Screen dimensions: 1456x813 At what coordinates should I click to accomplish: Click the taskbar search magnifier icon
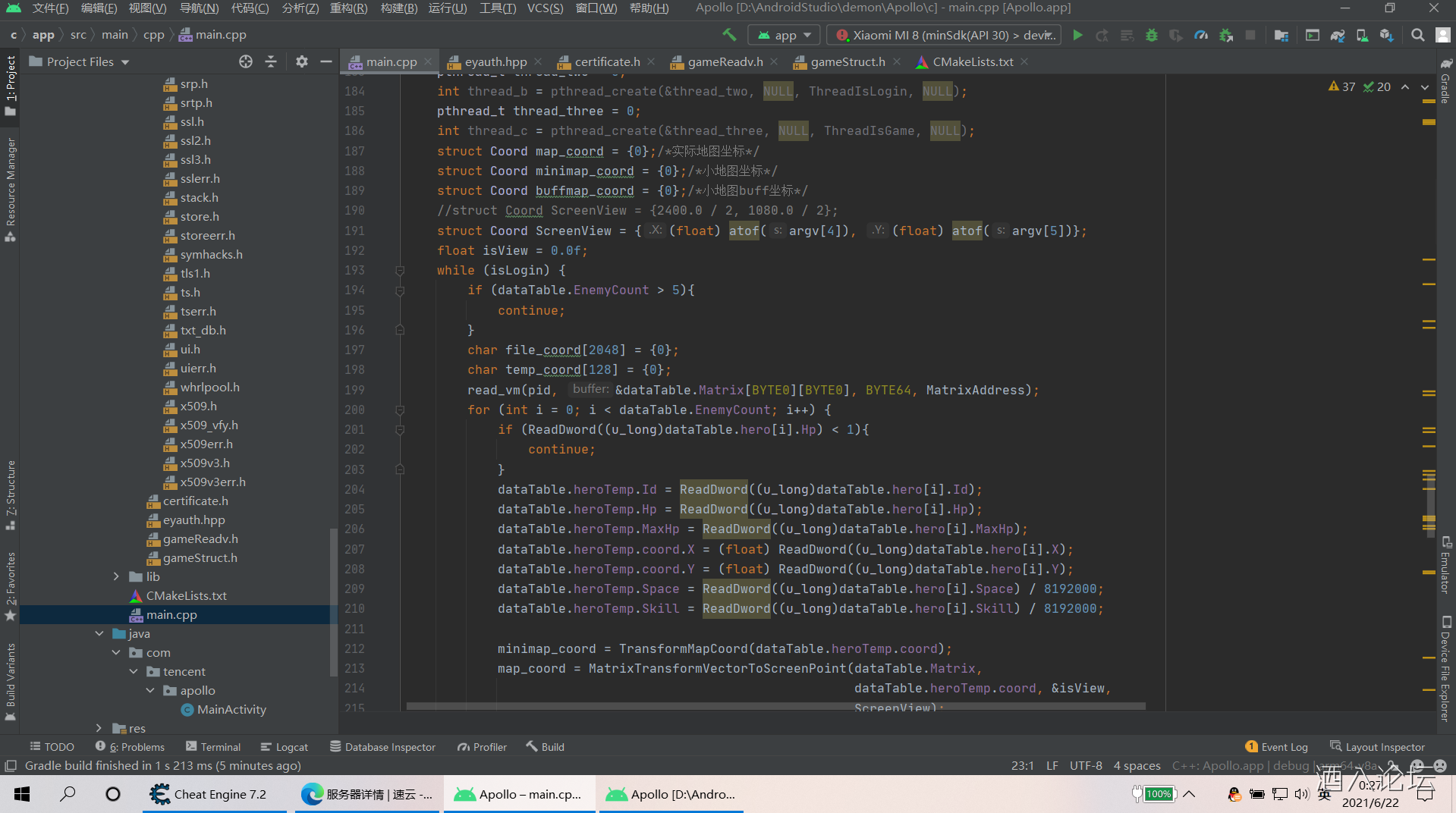point(68,794)
